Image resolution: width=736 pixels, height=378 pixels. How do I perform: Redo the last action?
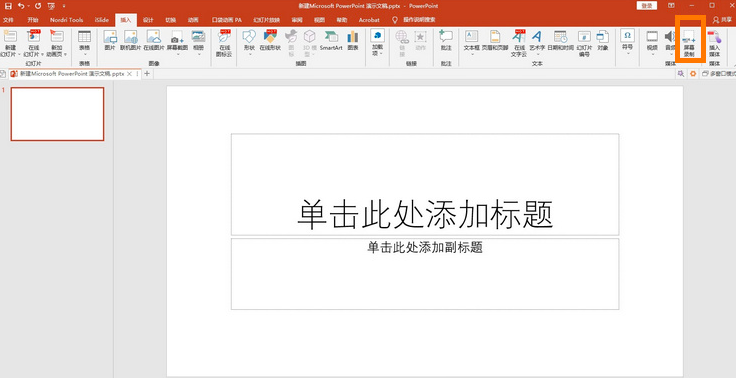pyautogui.click(x=38, y=6)
